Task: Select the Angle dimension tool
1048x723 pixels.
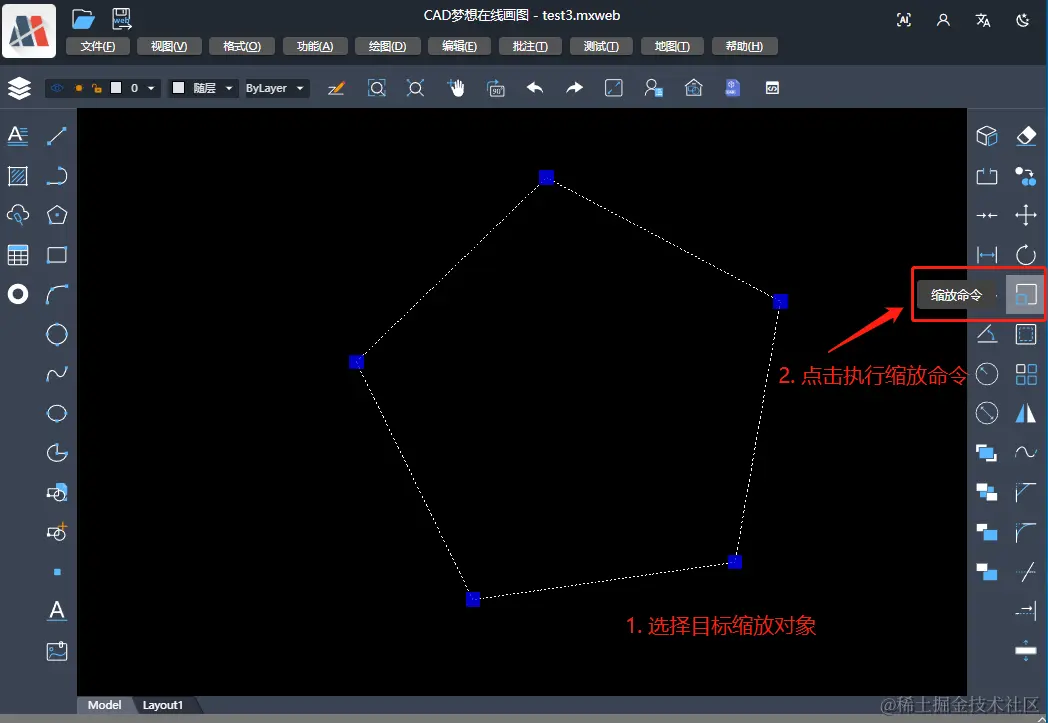Action: 987,334
